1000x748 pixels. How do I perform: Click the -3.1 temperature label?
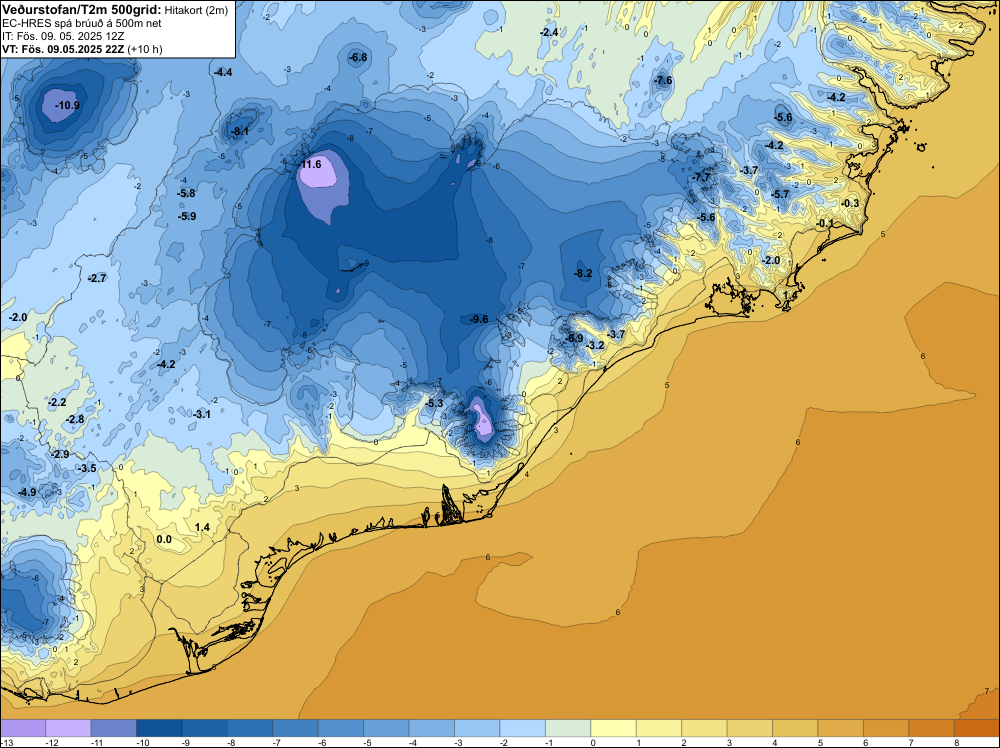(x=202, y=414)
